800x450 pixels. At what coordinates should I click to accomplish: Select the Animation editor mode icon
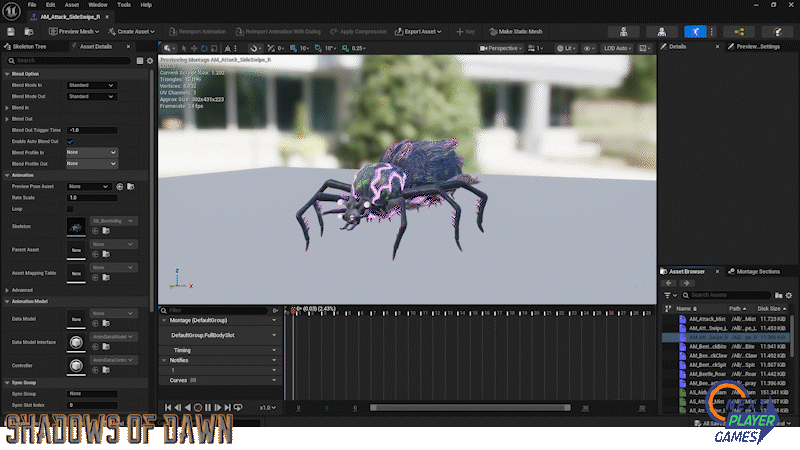[695, 32]
